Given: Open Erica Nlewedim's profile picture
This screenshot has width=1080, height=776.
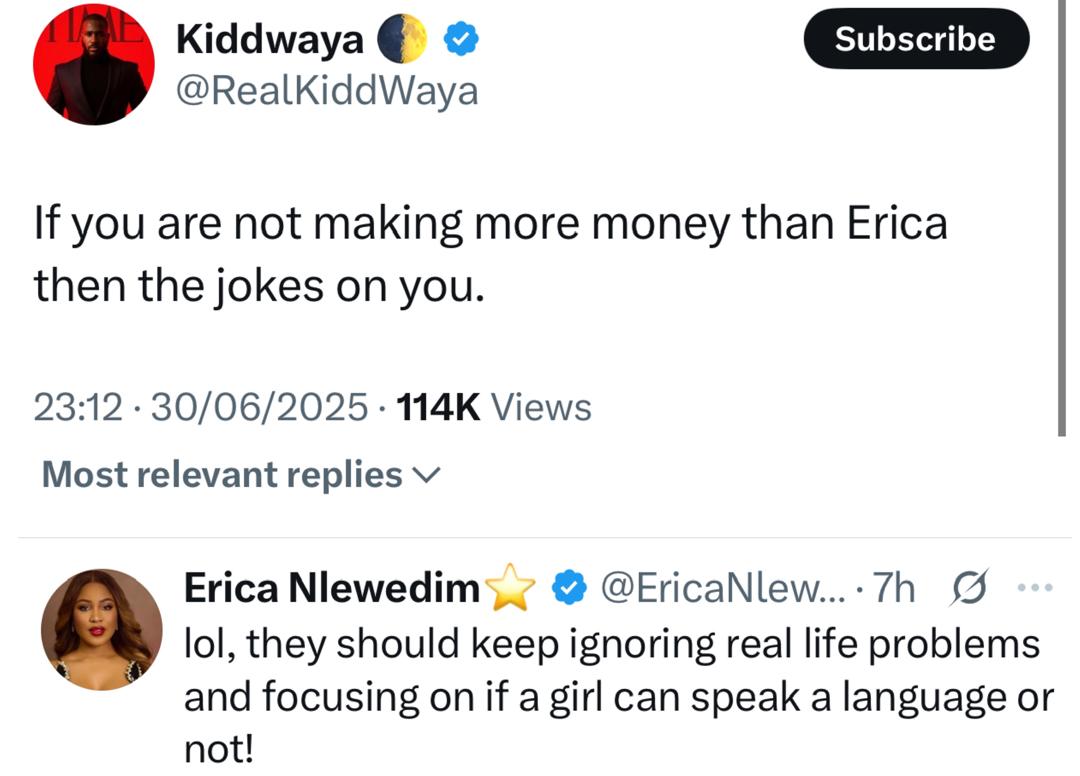Looking at the screenshot, I should click(x=101, y=629).
